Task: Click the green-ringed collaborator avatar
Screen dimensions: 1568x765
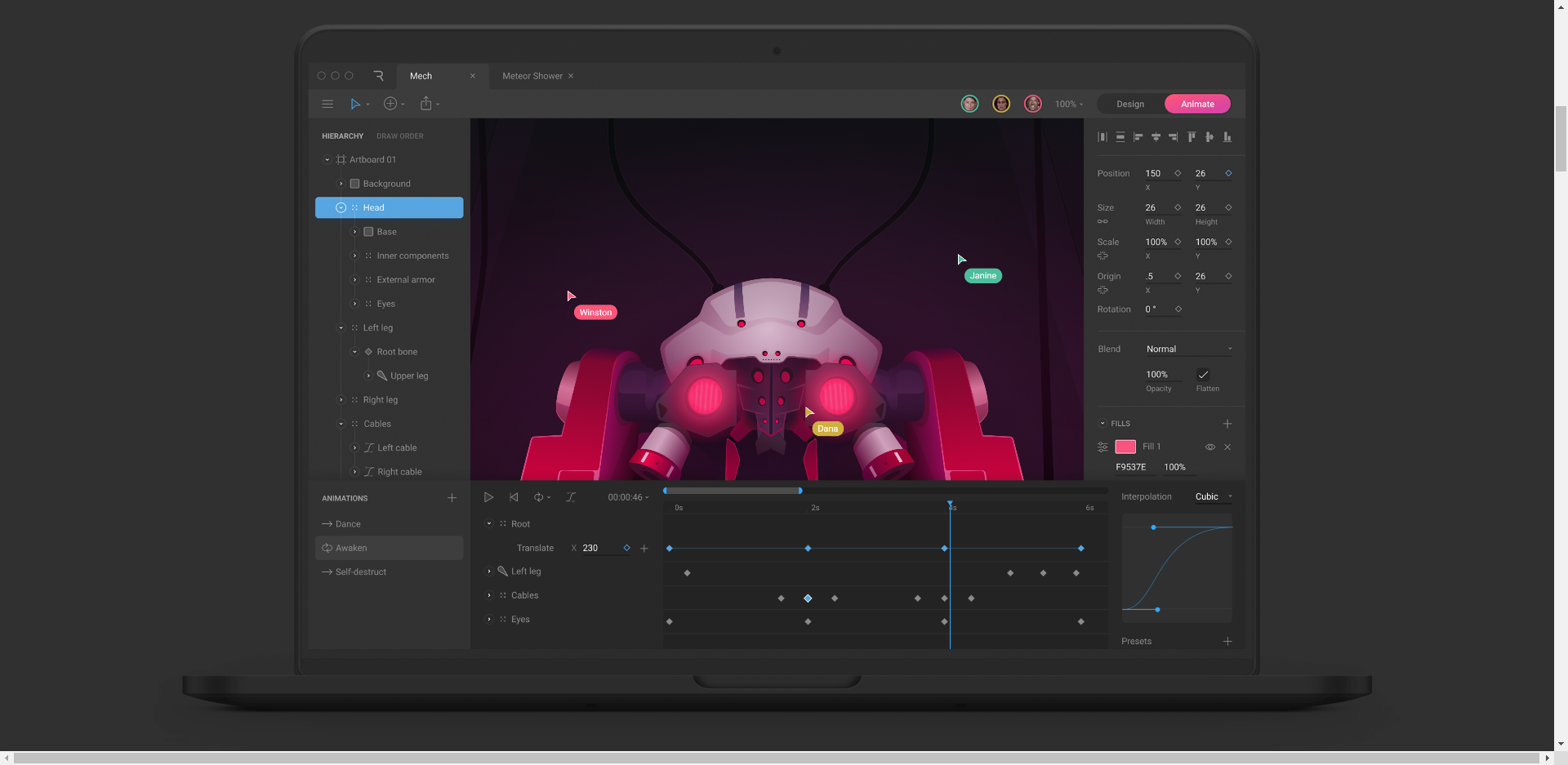Action: (969, 104)
